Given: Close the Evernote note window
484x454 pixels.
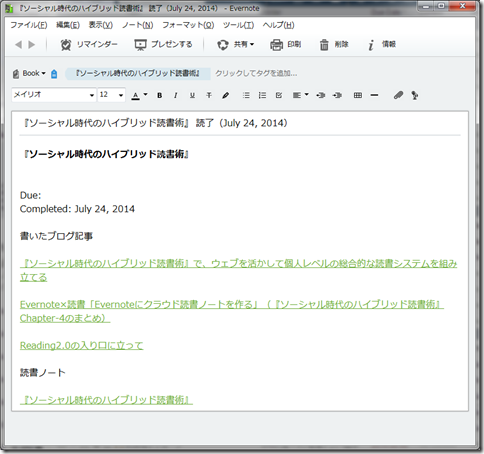Looking at the screenshot, I should click(x=462, y=6).
